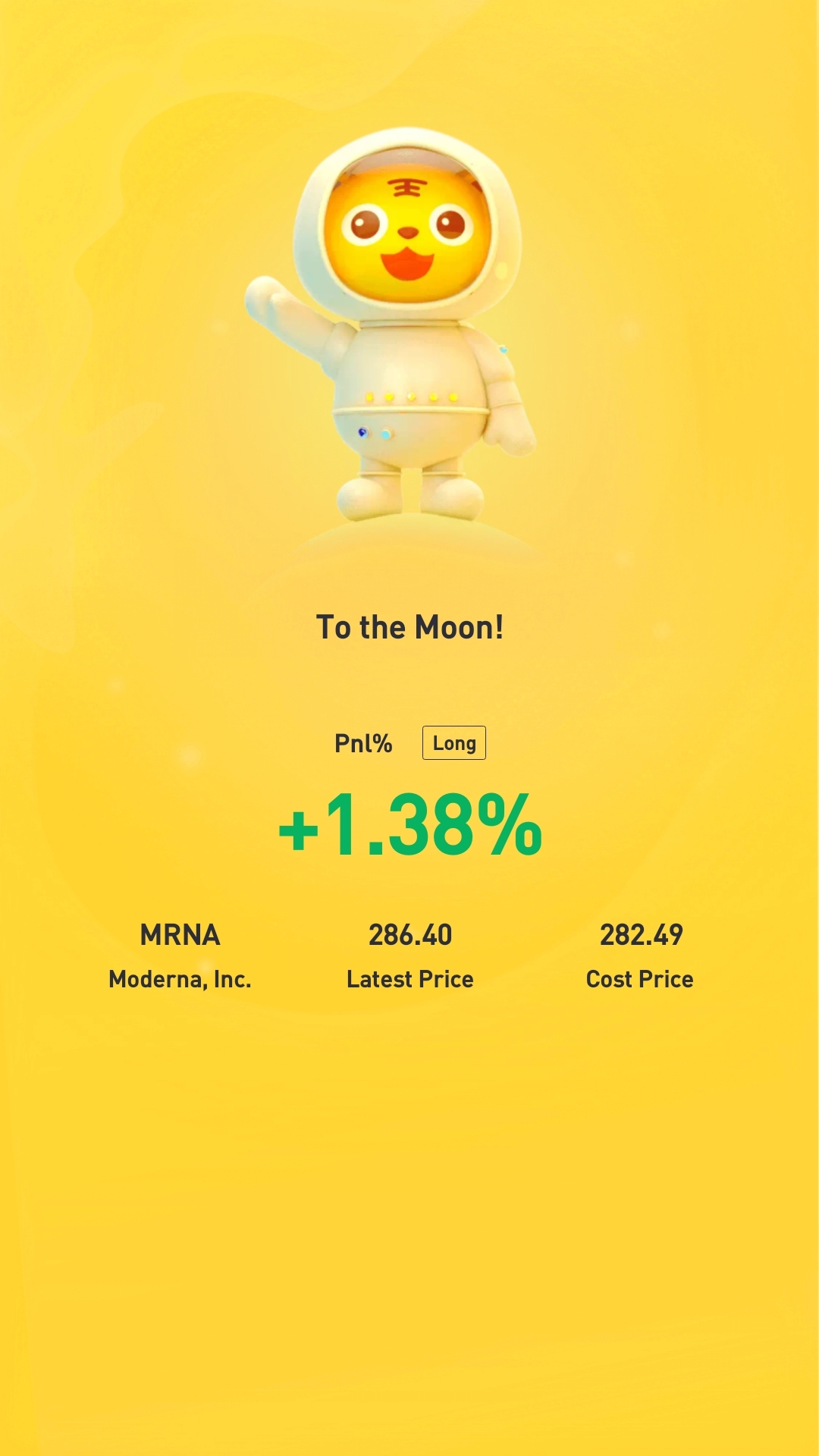Tap the tiger's forehead stripe marking
Screen dimensions: 819x1456
tap(407, 187)
